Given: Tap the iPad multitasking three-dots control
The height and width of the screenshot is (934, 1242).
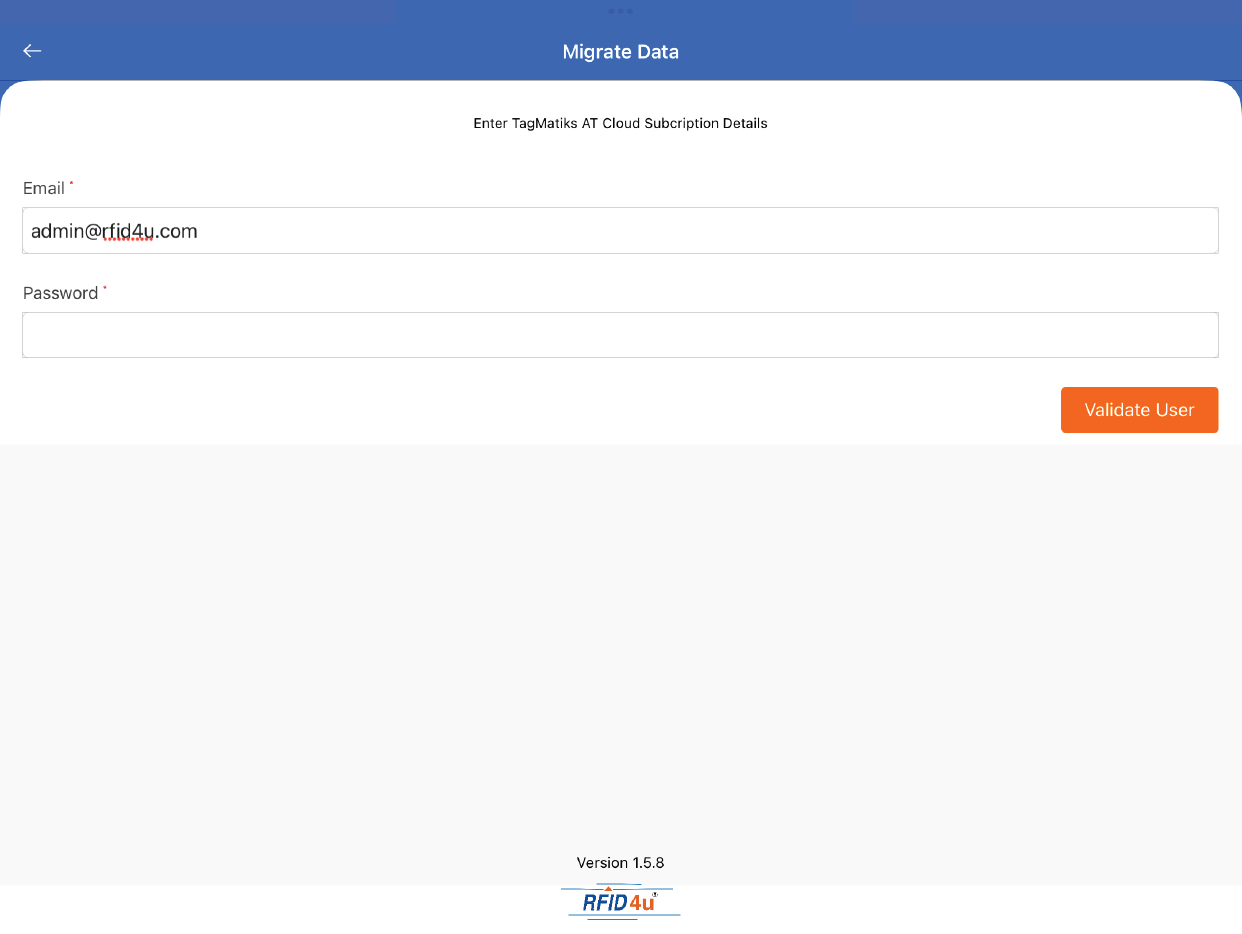Looking at the screenshot, I should [620, 11].
